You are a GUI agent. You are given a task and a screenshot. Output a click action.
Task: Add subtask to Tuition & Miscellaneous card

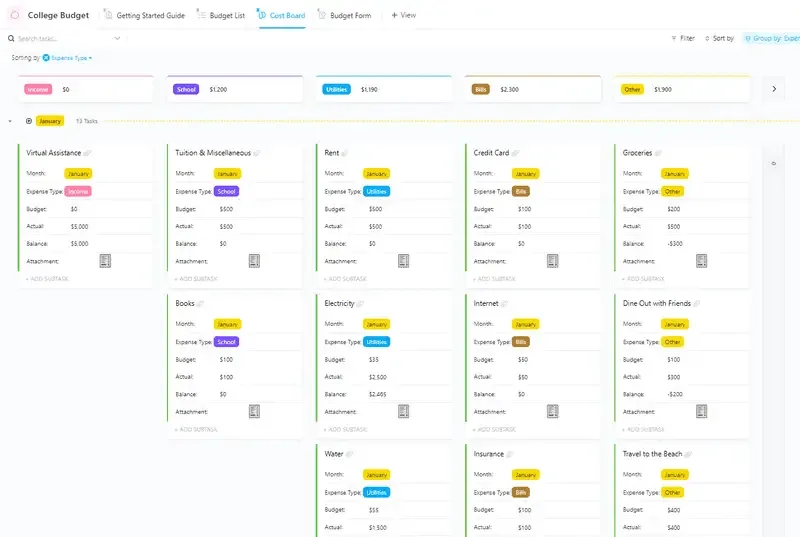click(x=196, y=279)
